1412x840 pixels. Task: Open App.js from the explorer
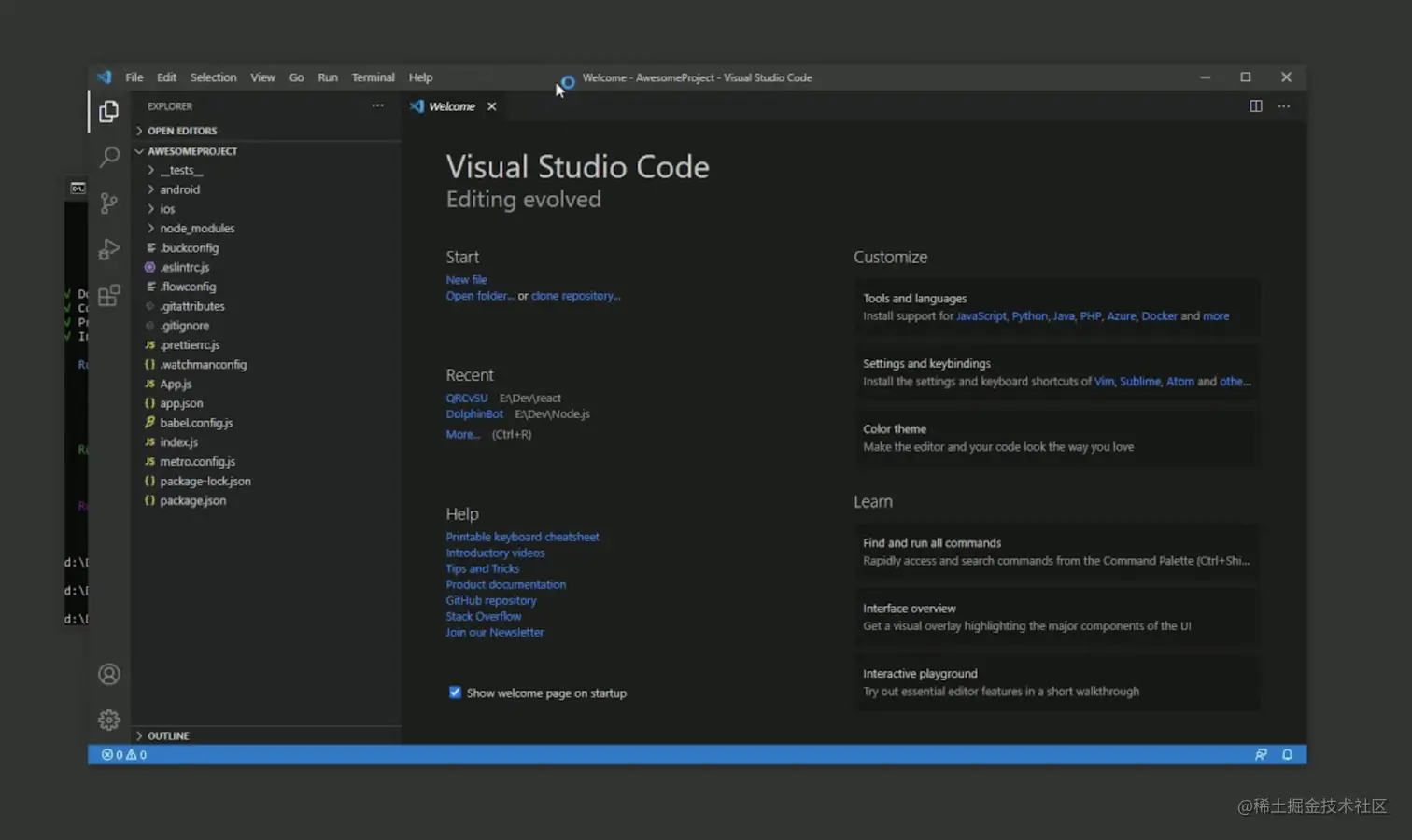tap(176, 384)
